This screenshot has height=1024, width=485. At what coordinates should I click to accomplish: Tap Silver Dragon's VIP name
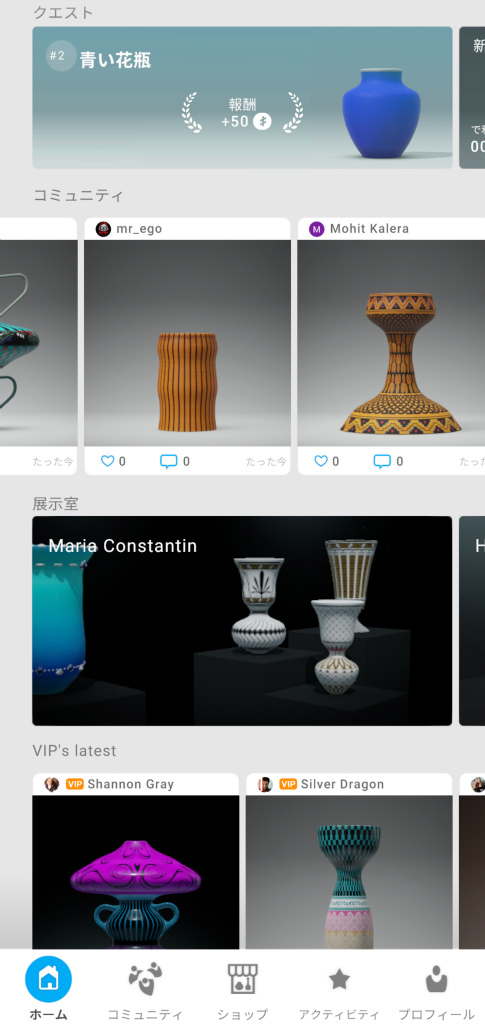point(342,784)
